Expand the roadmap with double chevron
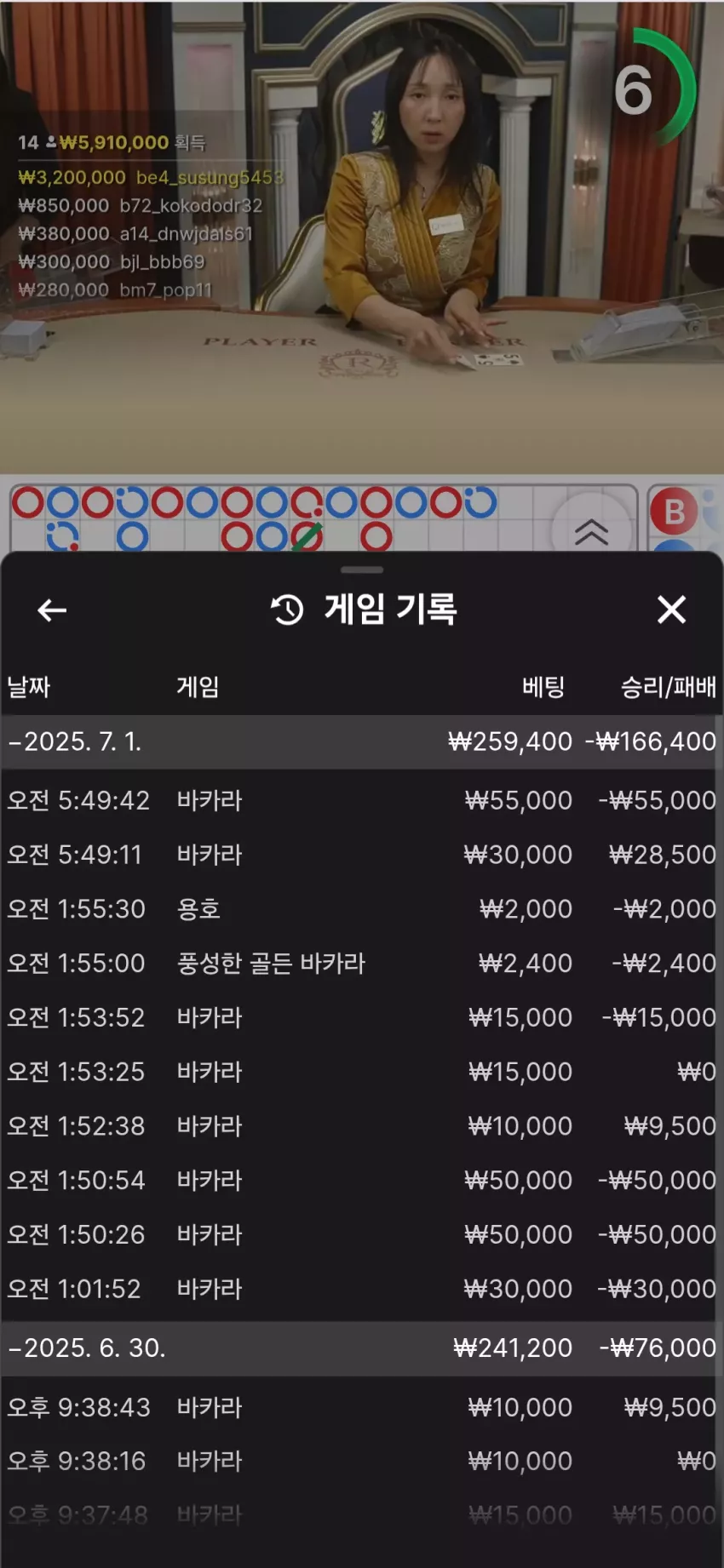Viewport: 724px width, 1568px height. coord(591,532)
